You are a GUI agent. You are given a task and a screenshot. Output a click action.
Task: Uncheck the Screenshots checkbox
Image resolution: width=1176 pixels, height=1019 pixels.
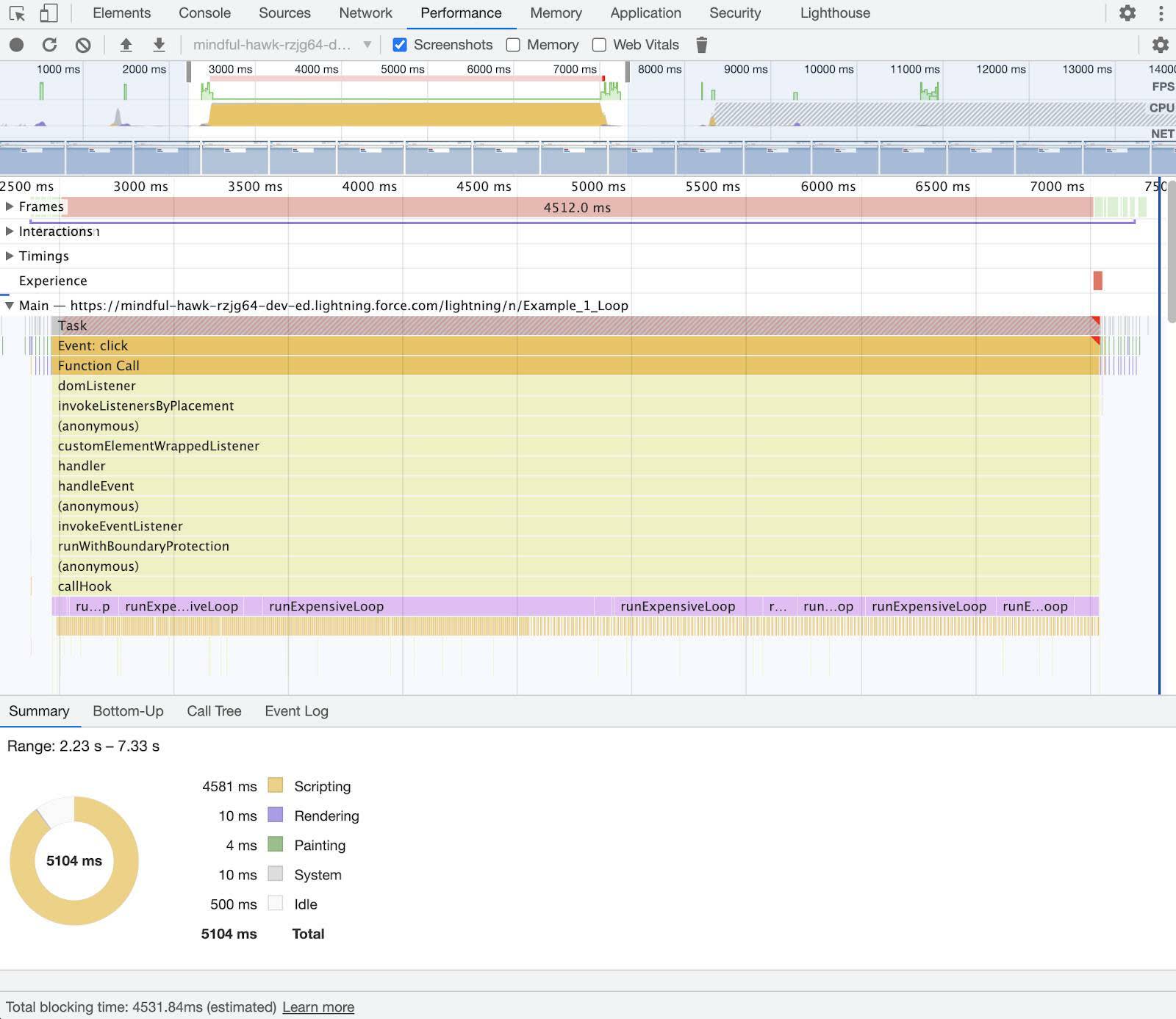(400, 45)
